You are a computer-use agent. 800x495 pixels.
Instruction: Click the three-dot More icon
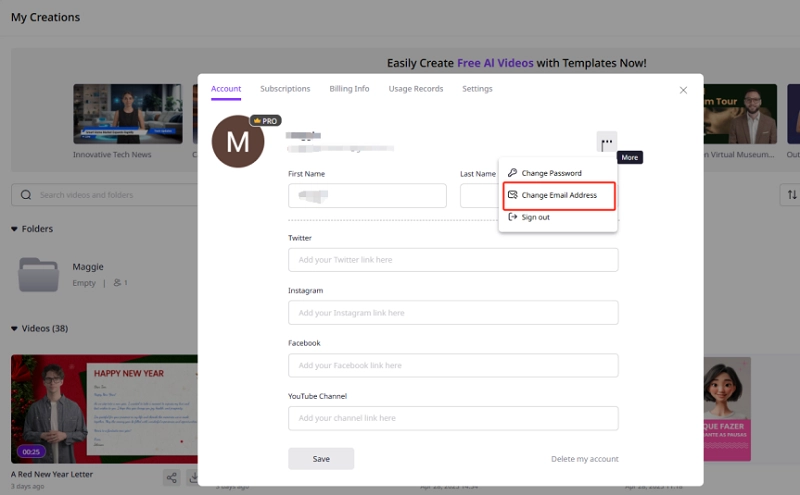tap(607, 143)
